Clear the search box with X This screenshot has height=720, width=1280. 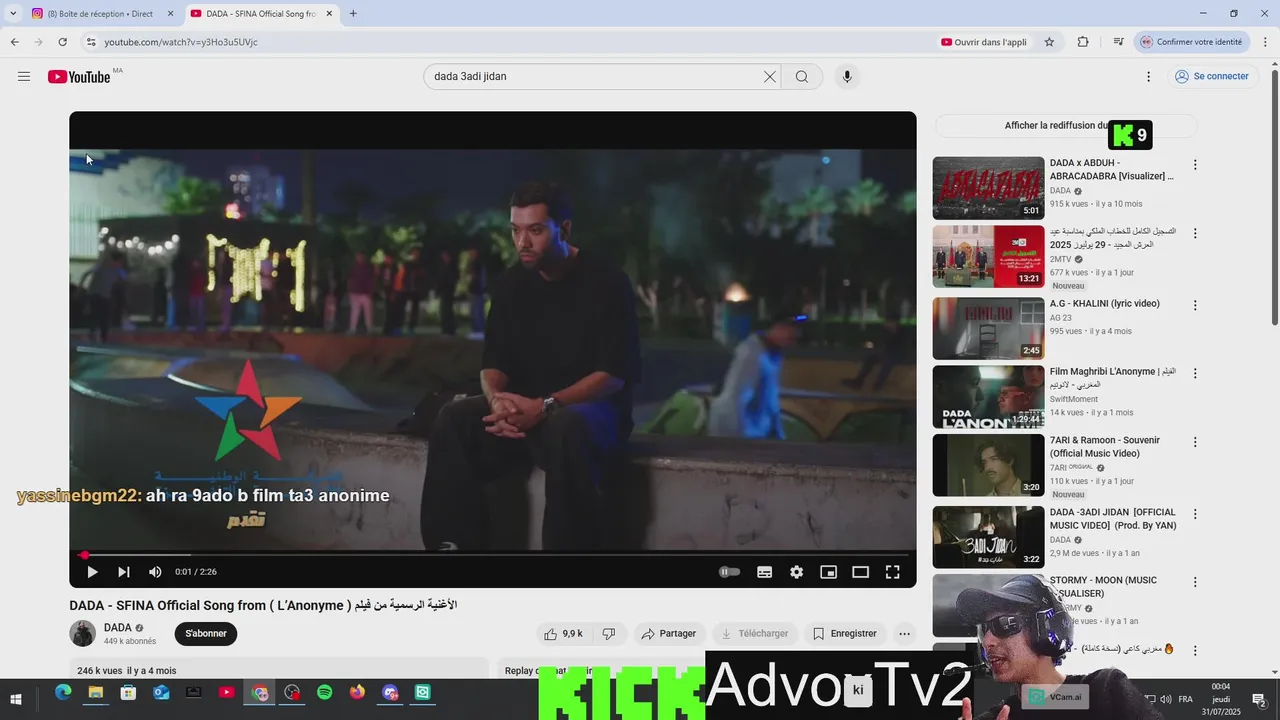(770, 77)
